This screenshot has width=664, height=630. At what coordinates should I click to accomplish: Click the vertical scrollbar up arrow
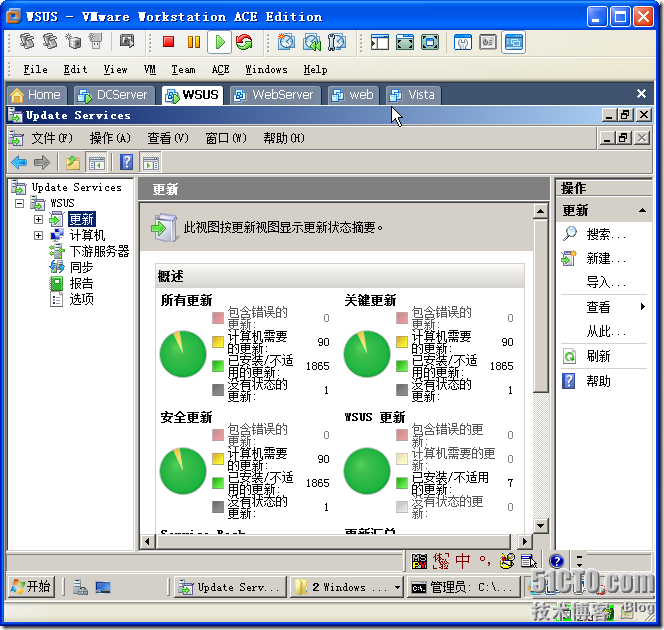click(540, 210)
